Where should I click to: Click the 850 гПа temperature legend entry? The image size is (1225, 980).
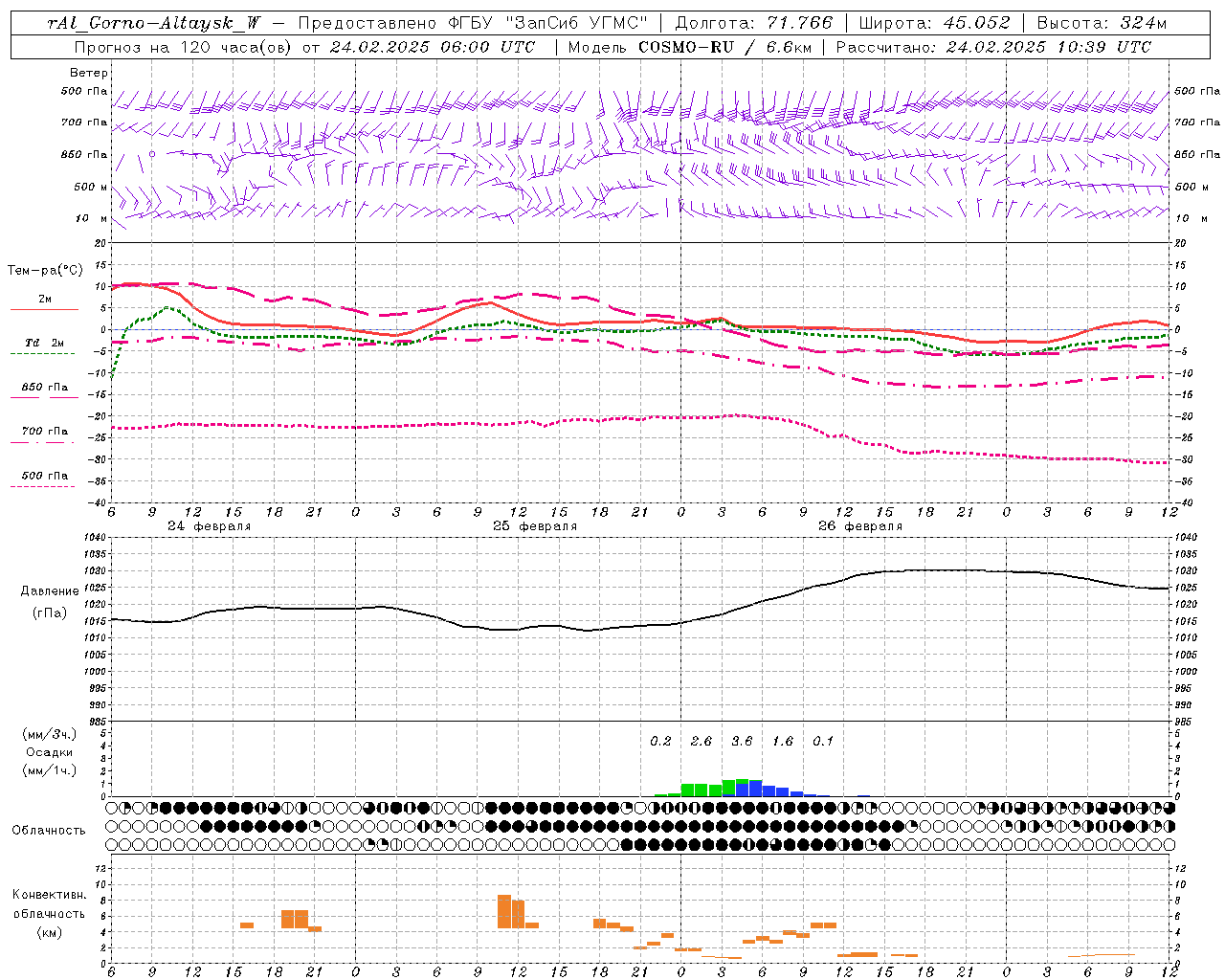pos(44,387)
